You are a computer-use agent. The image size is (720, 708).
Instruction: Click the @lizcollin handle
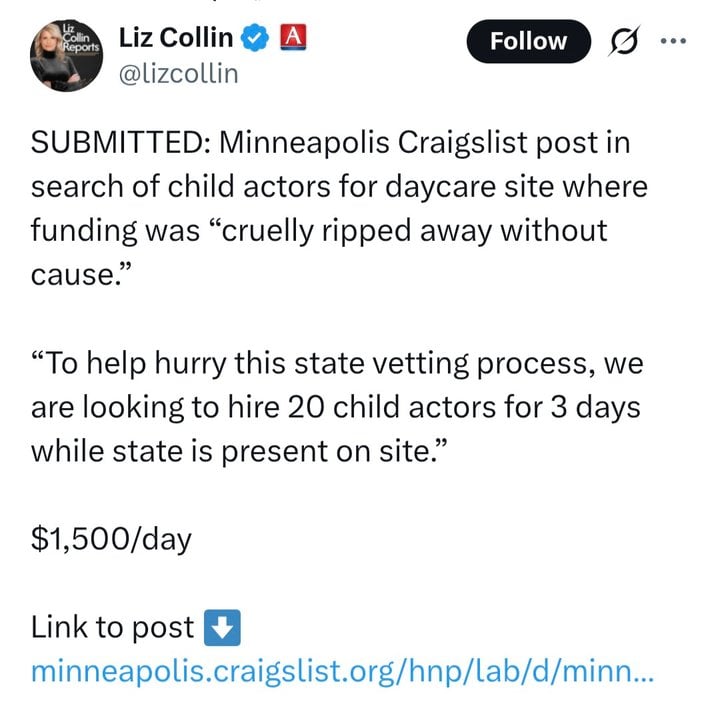[x=178, y=72]
